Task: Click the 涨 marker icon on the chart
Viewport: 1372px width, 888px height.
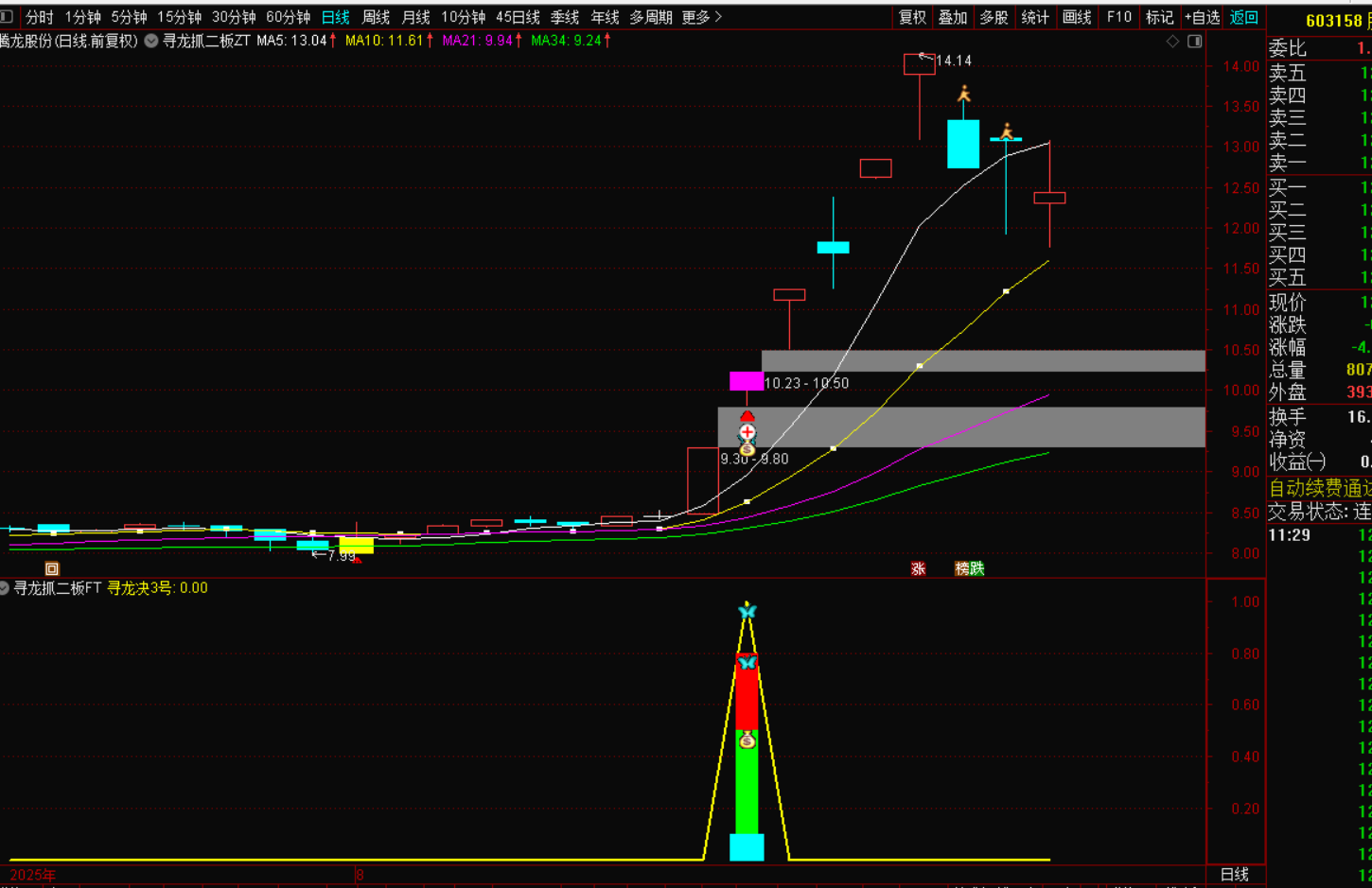Action: click(x=918, y=568)
